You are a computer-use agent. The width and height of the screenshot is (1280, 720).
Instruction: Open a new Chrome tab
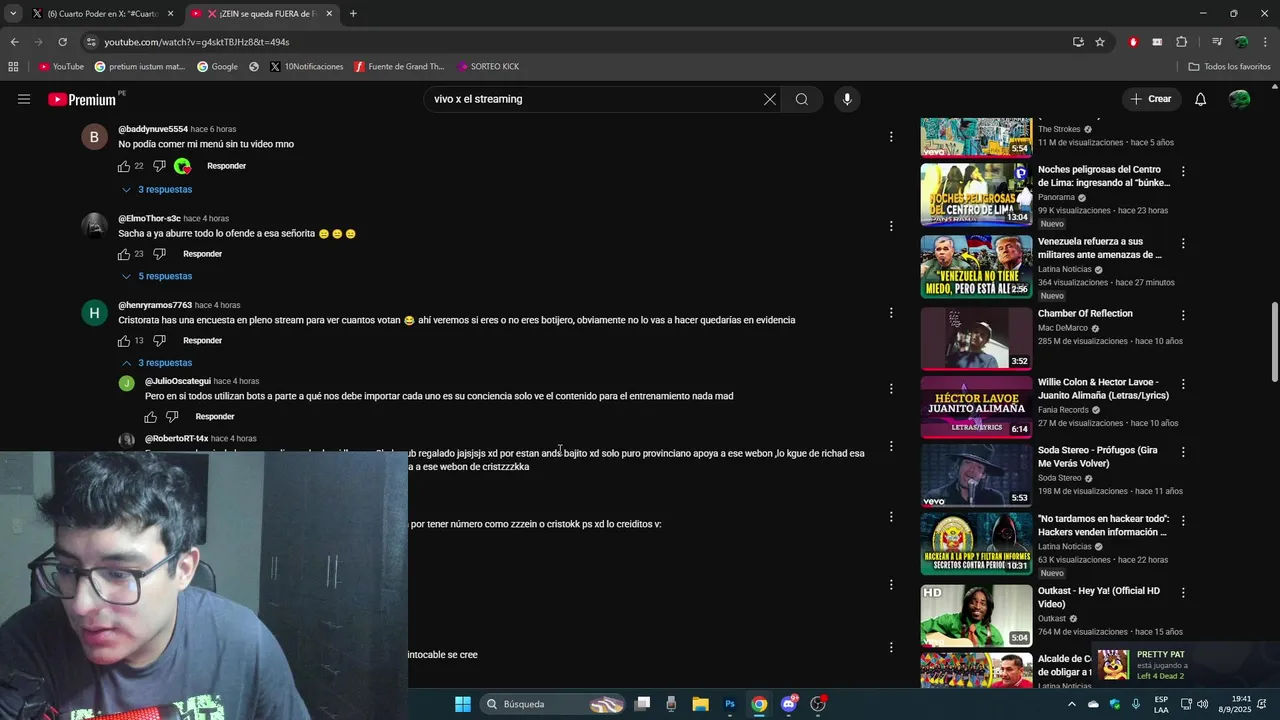(353, 14)
